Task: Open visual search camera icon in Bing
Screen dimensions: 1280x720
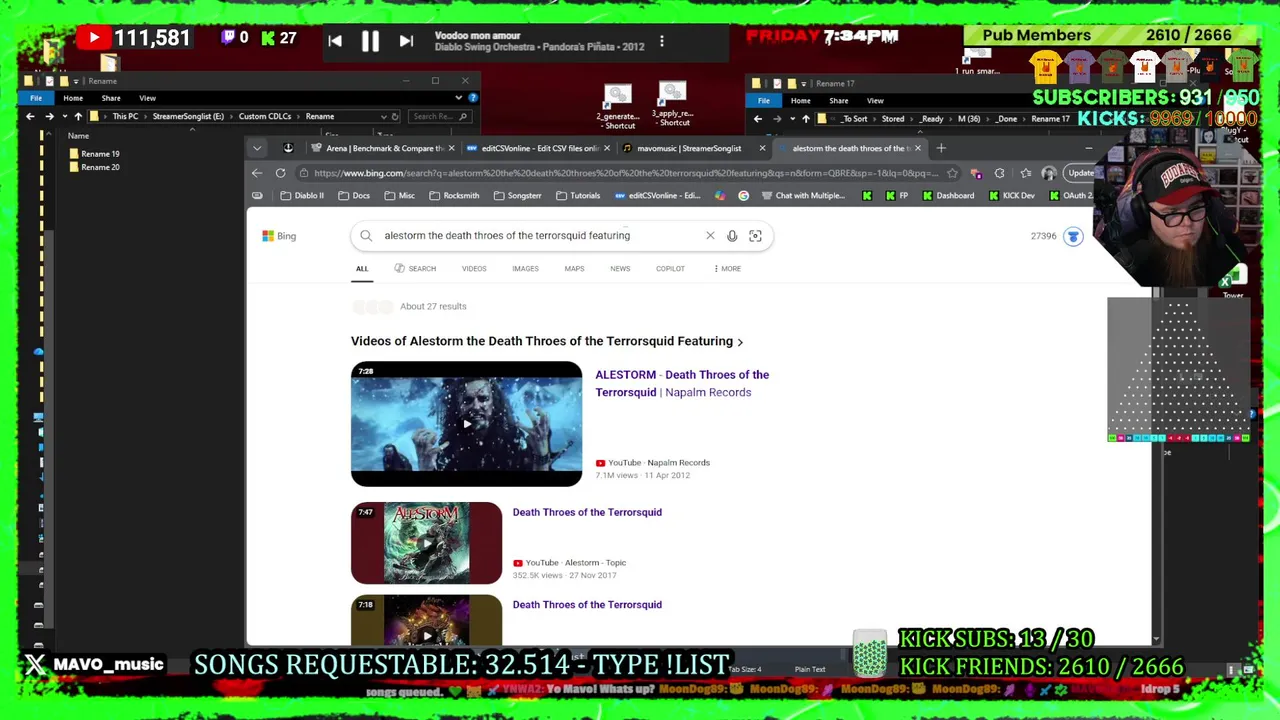Action: (x=755, y=235)
